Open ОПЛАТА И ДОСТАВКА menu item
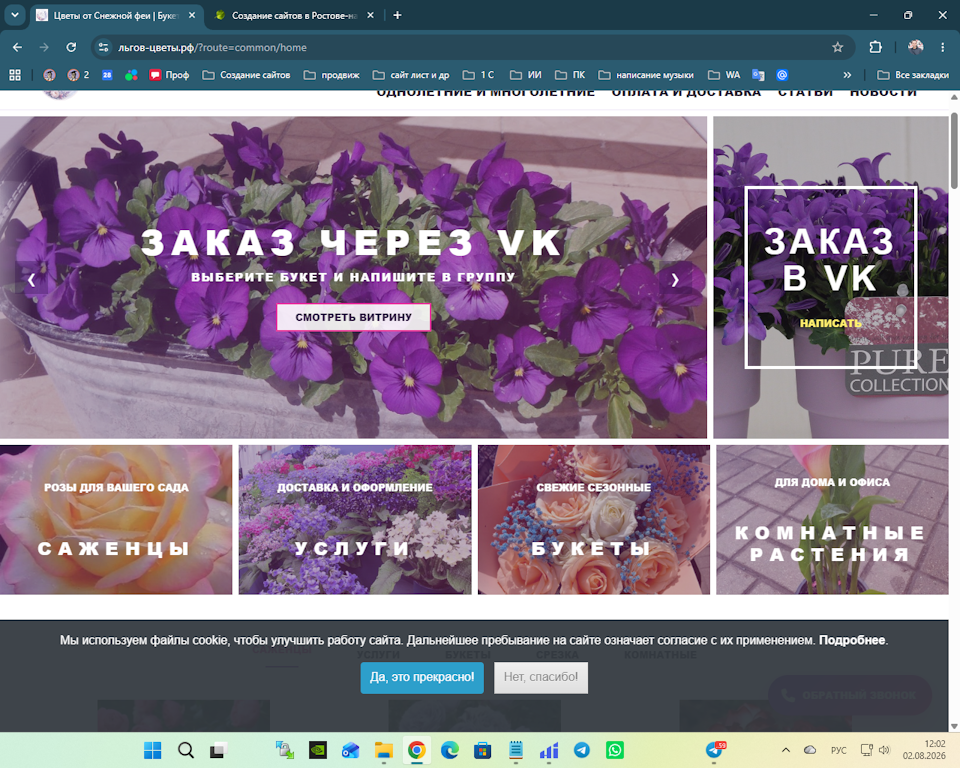 coord(686,92)
